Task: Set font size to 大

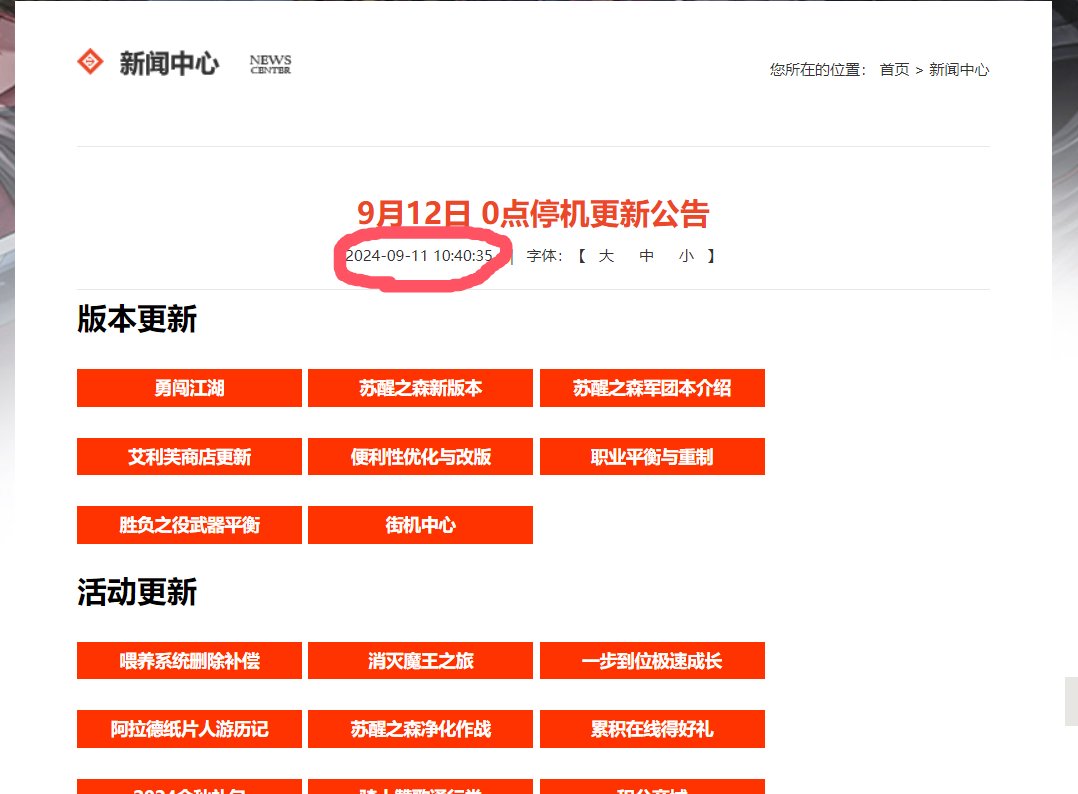Action: click(606, 256)
